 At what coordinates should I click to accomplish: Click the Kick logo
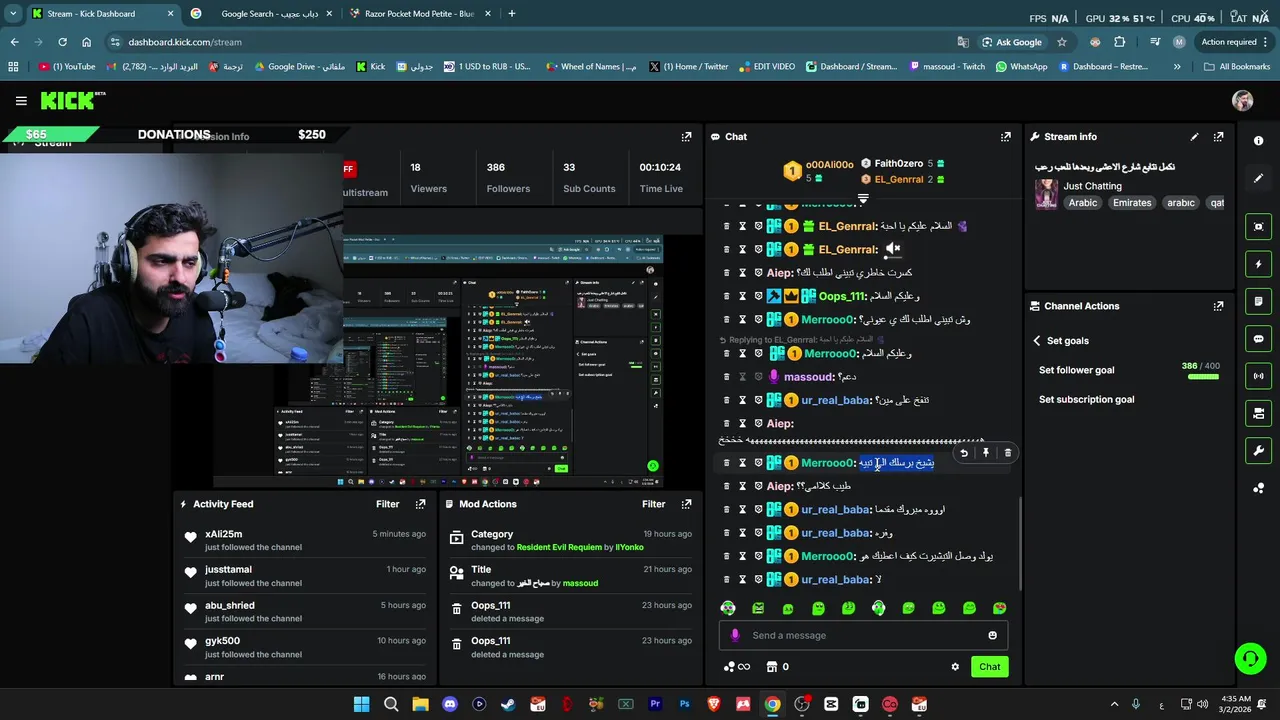[x=72, y=100]
